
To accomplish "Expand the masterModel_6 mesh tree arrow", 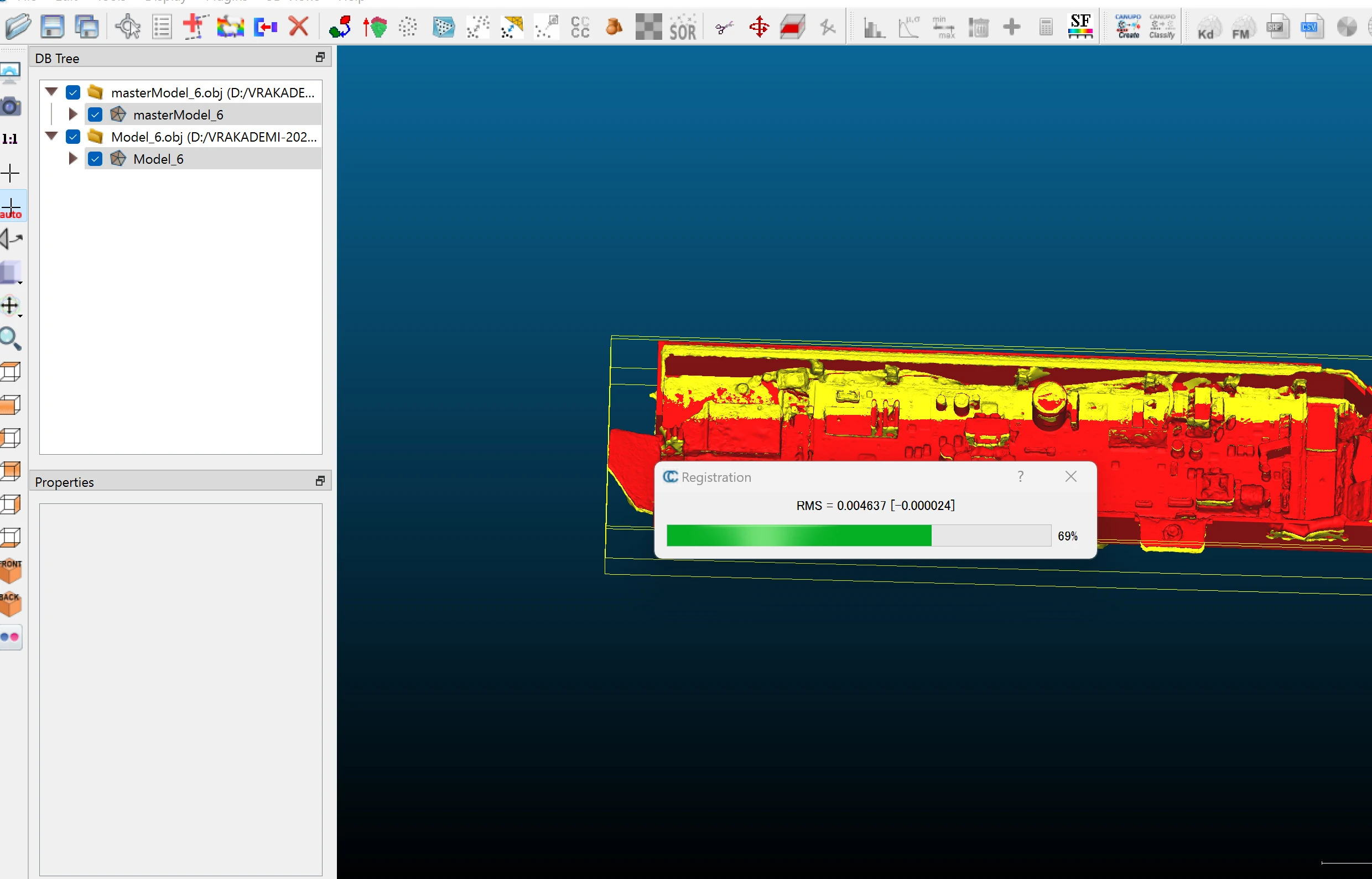I will click(x=73, y=114).
